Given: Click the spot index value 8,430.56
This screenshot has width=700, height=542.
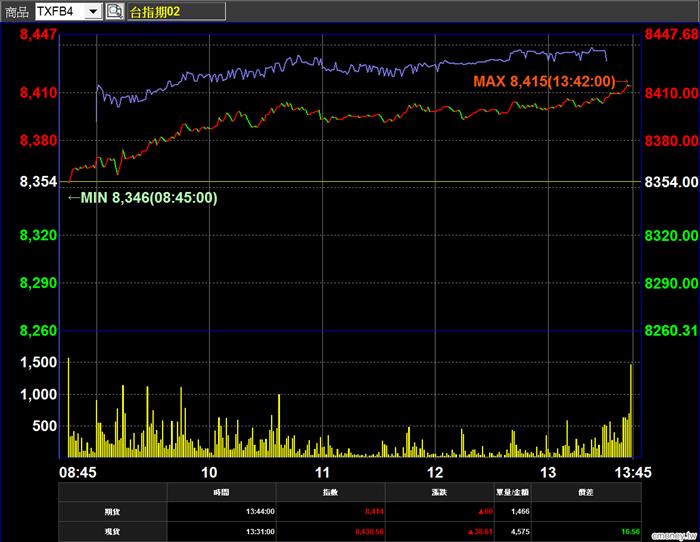Looking at the screenshot, I should (369, 531).
